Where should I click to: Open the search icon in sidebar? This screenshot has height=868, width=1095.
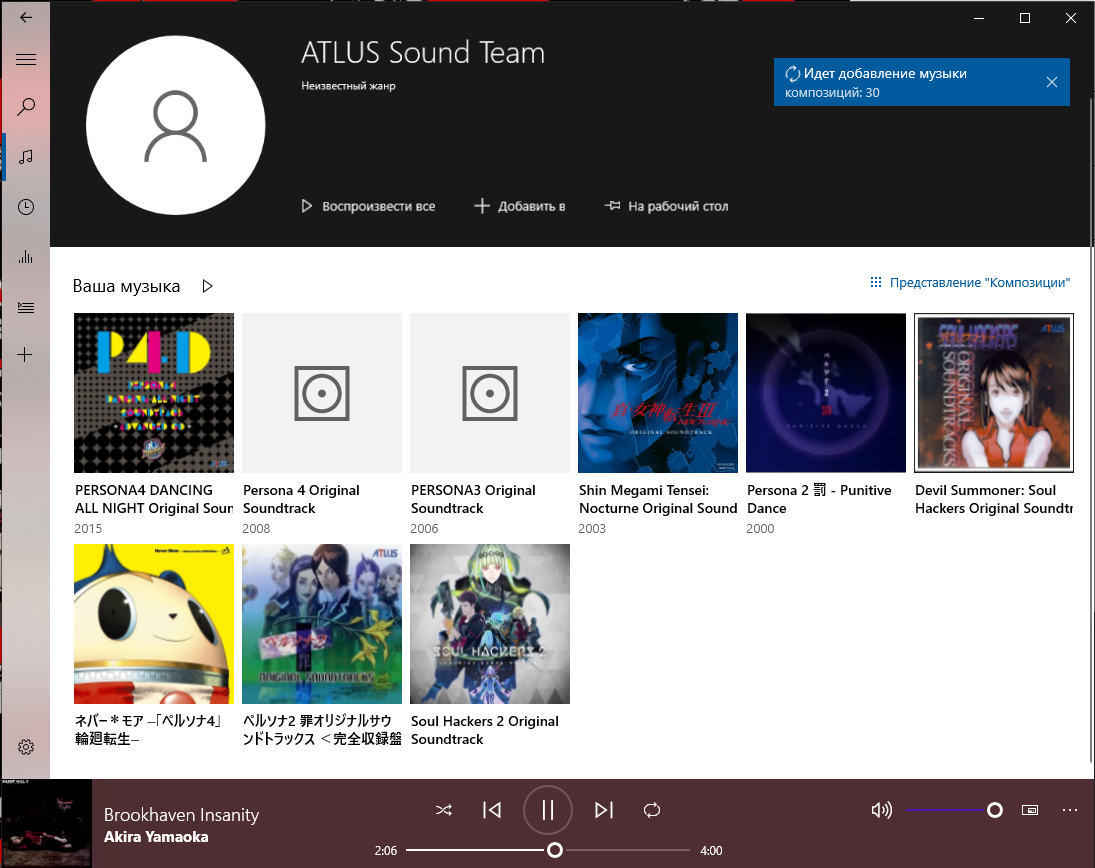tap(26, 107)
